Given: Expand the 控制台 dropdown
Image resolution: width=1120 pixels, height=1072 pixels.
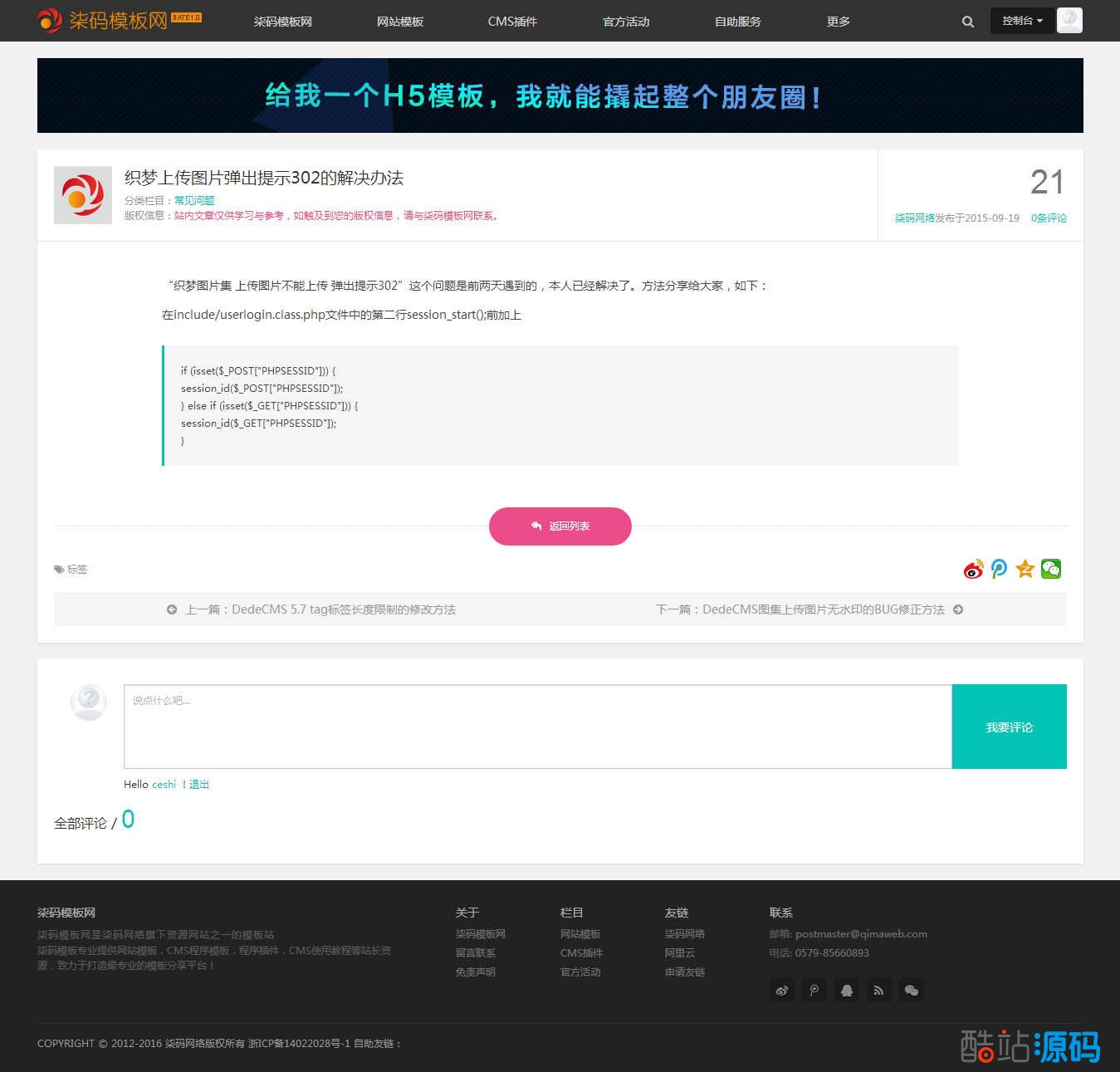Looking at the screenshot, I should pyautogui.click(x=1021, y=21).
